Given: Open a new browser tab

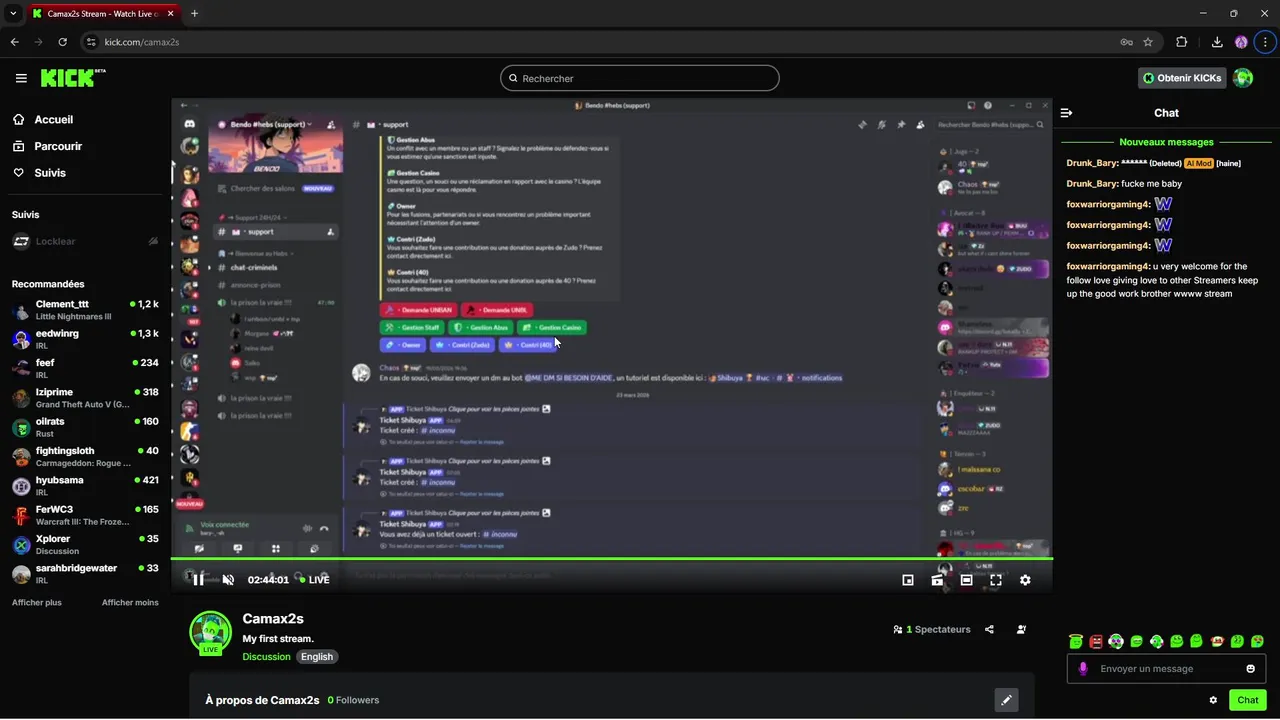Looking at the screenshot, I should click(194, 14).
